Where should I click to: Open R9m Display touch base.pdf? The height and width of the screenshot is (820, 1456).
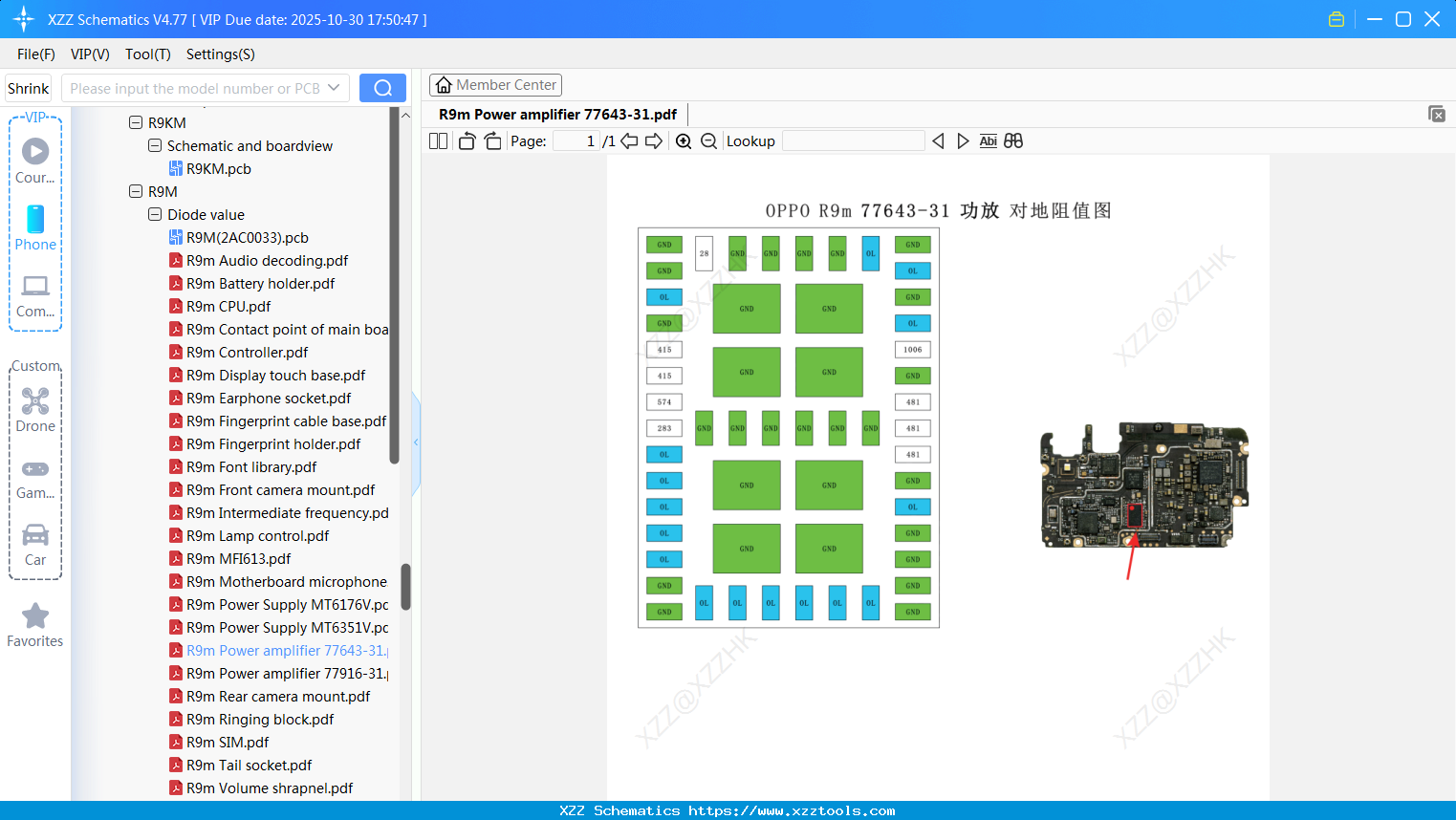(x=267, y=375)
